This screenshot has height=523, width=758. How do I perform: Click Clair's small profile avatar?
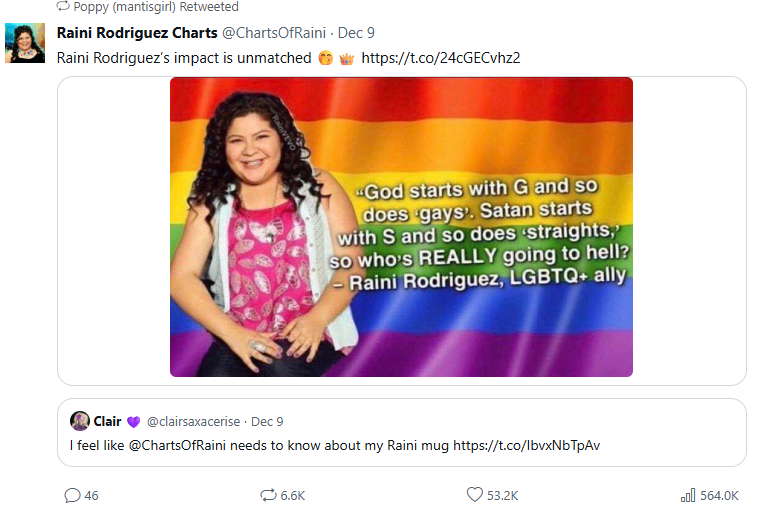(x=80, y=421)
